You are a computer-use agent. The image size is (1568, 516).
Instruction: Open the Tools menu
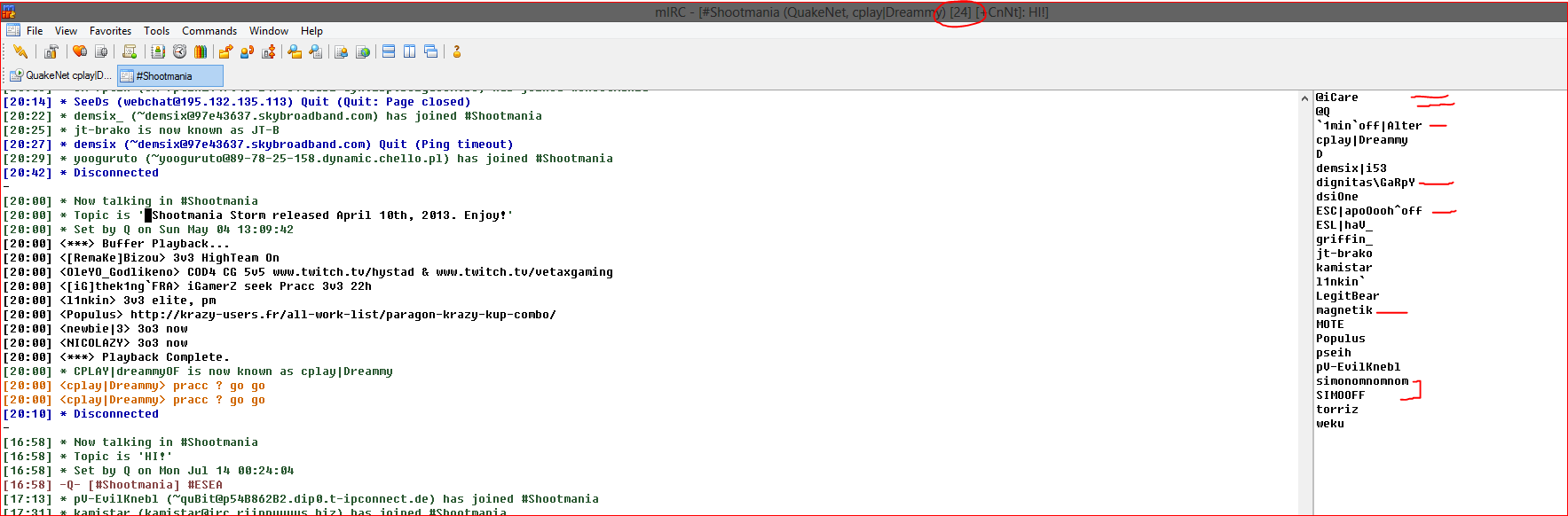click(x=156, y=30)
